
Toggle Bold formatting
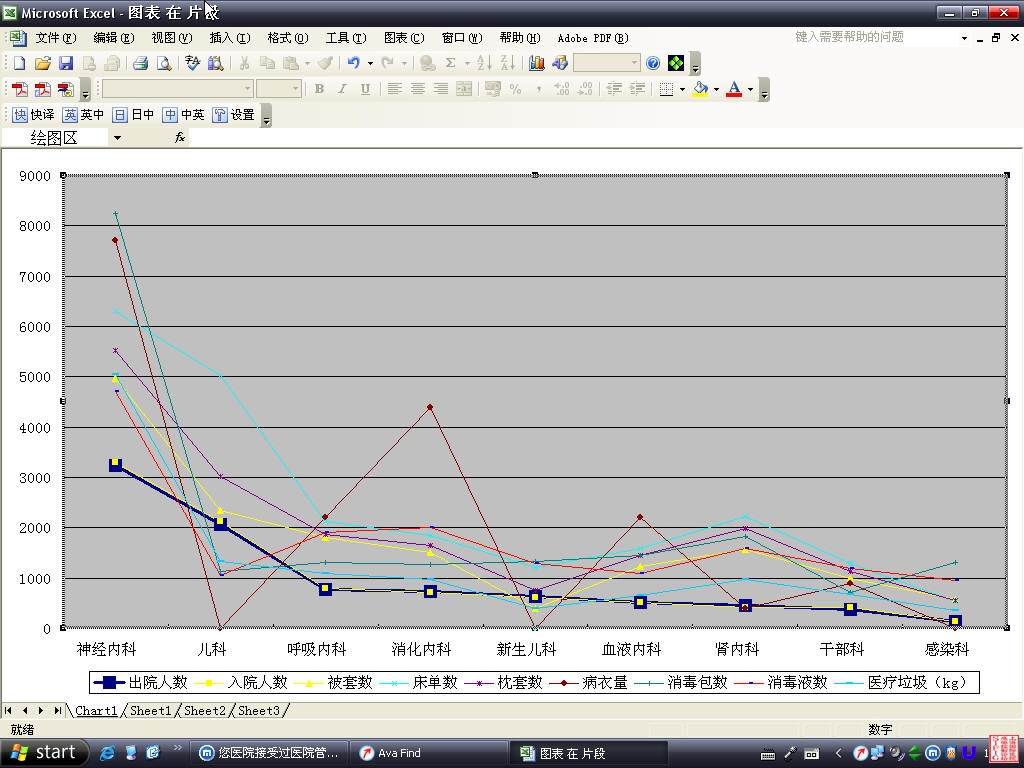319,89
